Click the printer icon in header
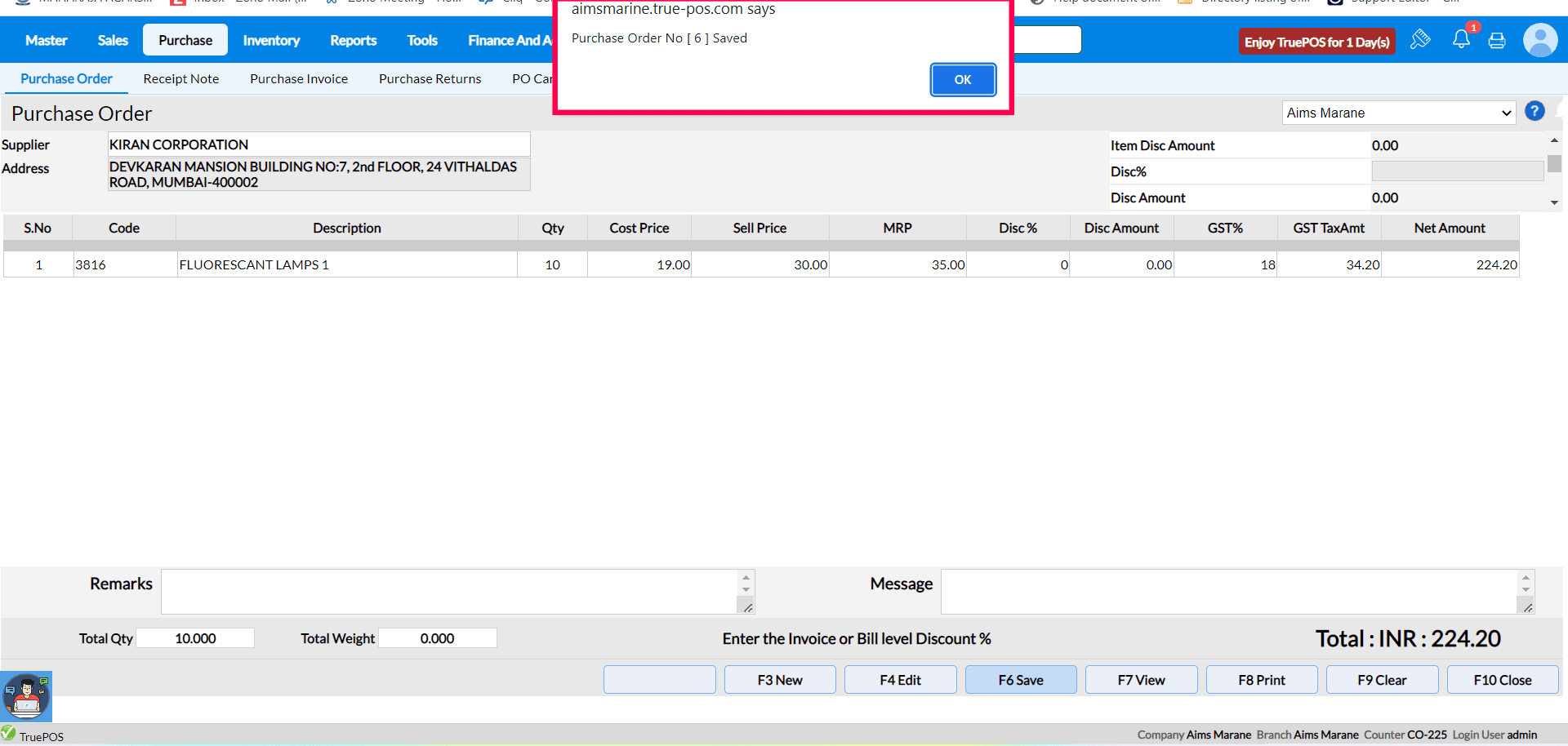Screen dimensions: 1568x746 1497,40
